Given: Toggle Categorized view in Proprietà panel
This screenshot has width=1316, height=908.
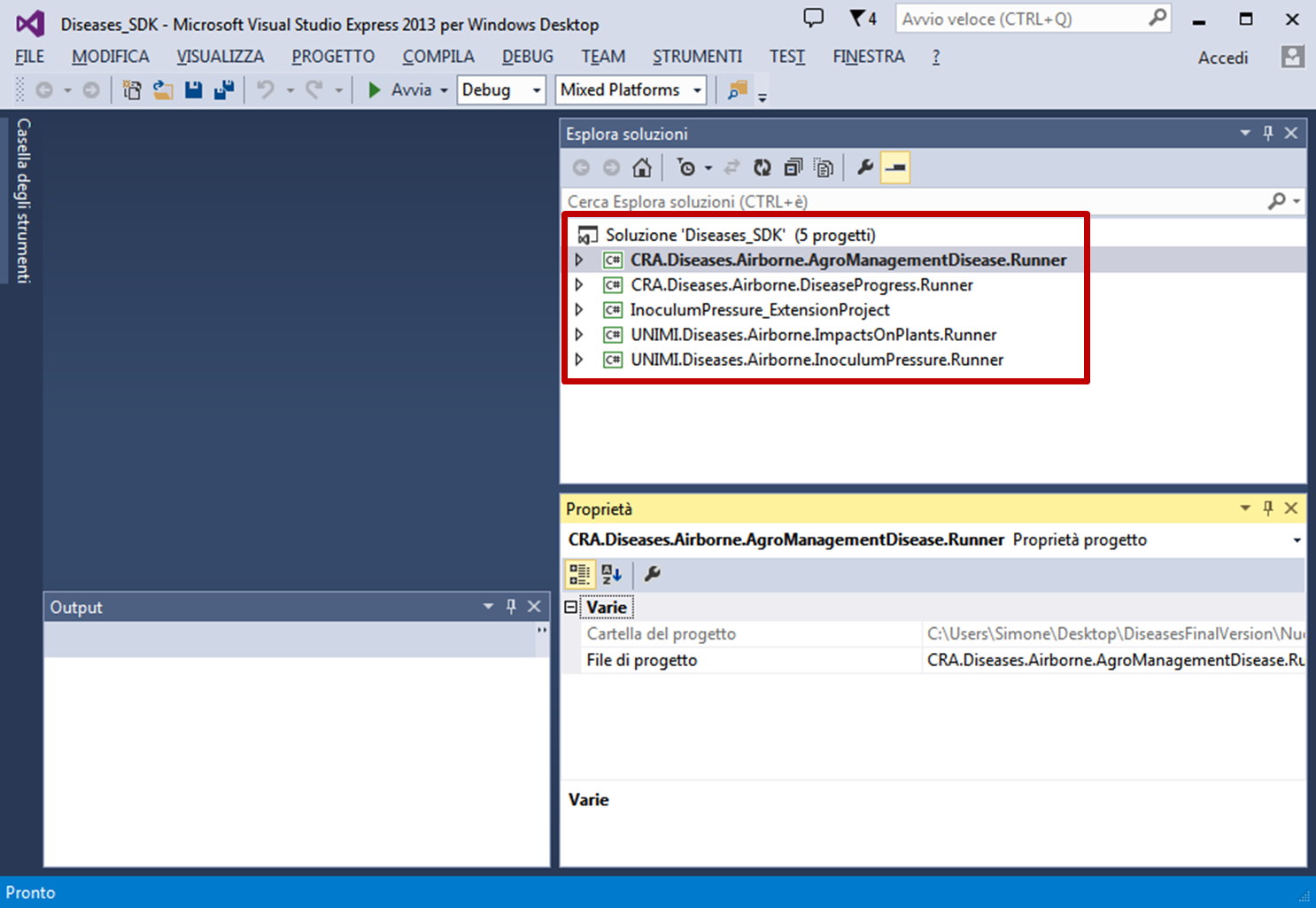Looking at the screenshot, I should point(580,574).
